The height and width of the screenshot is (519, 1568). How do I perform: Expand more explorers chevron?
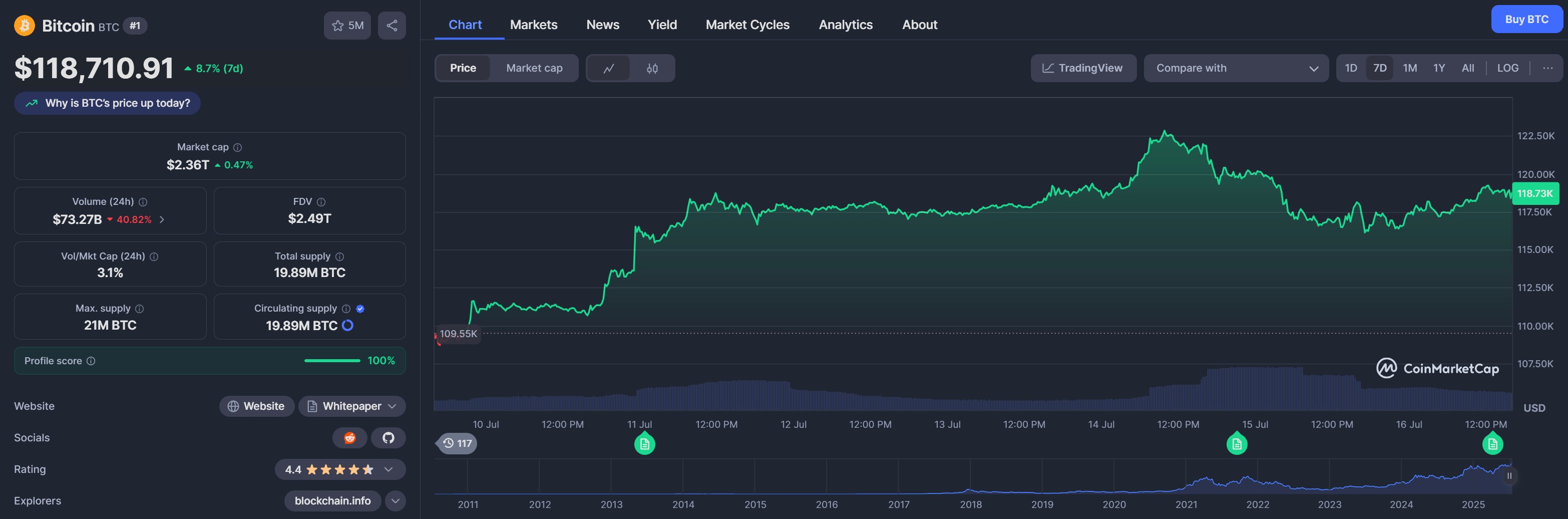(x=395, y=501)
